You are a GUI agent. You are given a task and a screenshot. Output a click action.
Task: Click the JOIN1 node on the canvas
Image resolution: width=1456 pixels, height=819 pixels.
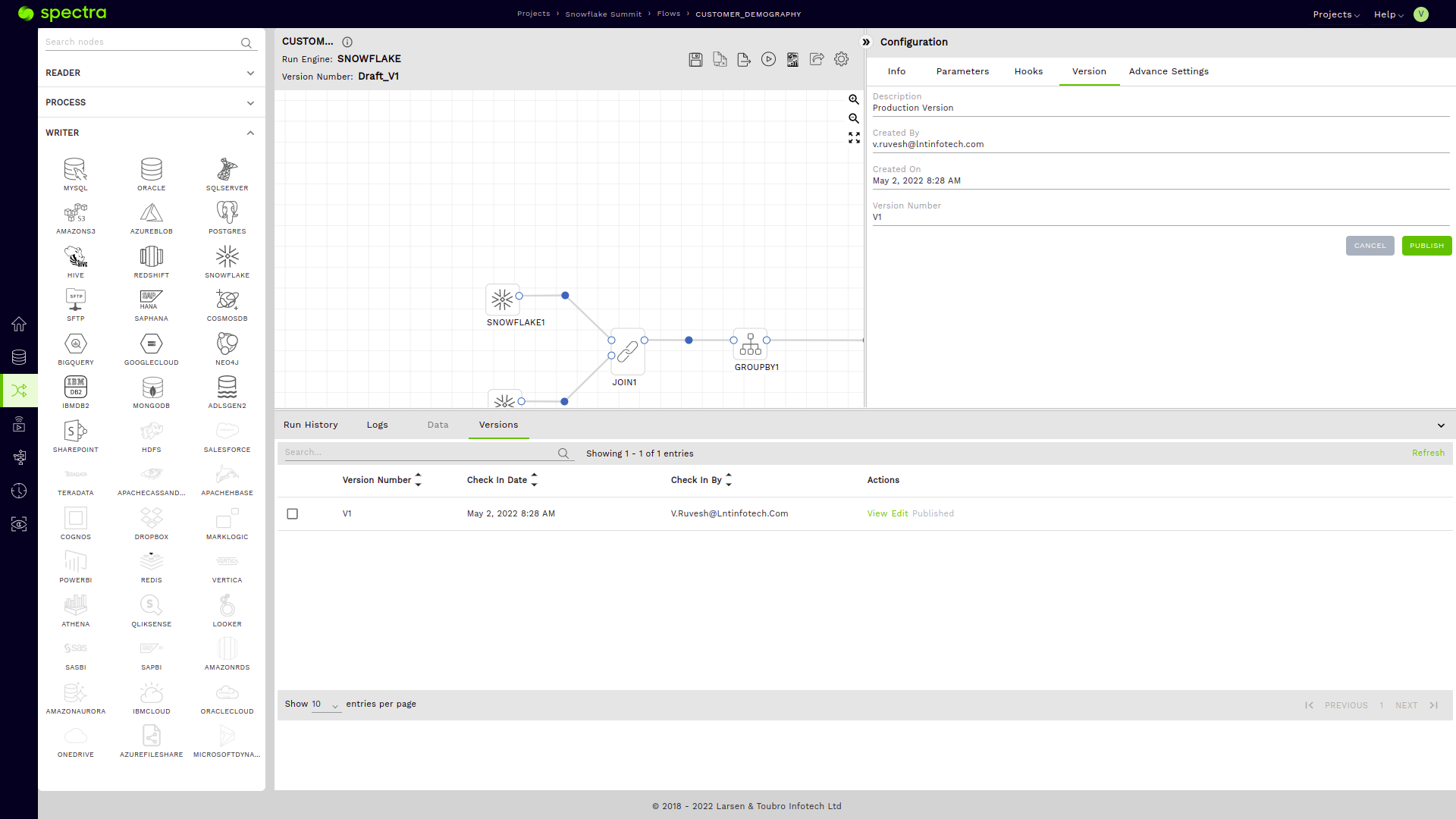[628, 352]
